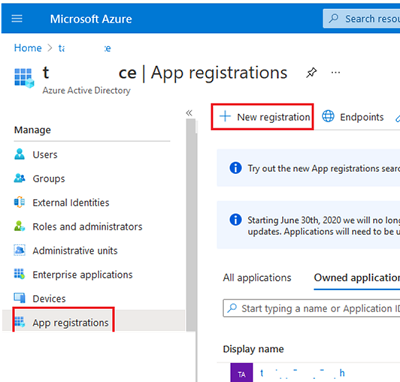
Task: Switch to Owned applications tab
Action: pos(357,278)
